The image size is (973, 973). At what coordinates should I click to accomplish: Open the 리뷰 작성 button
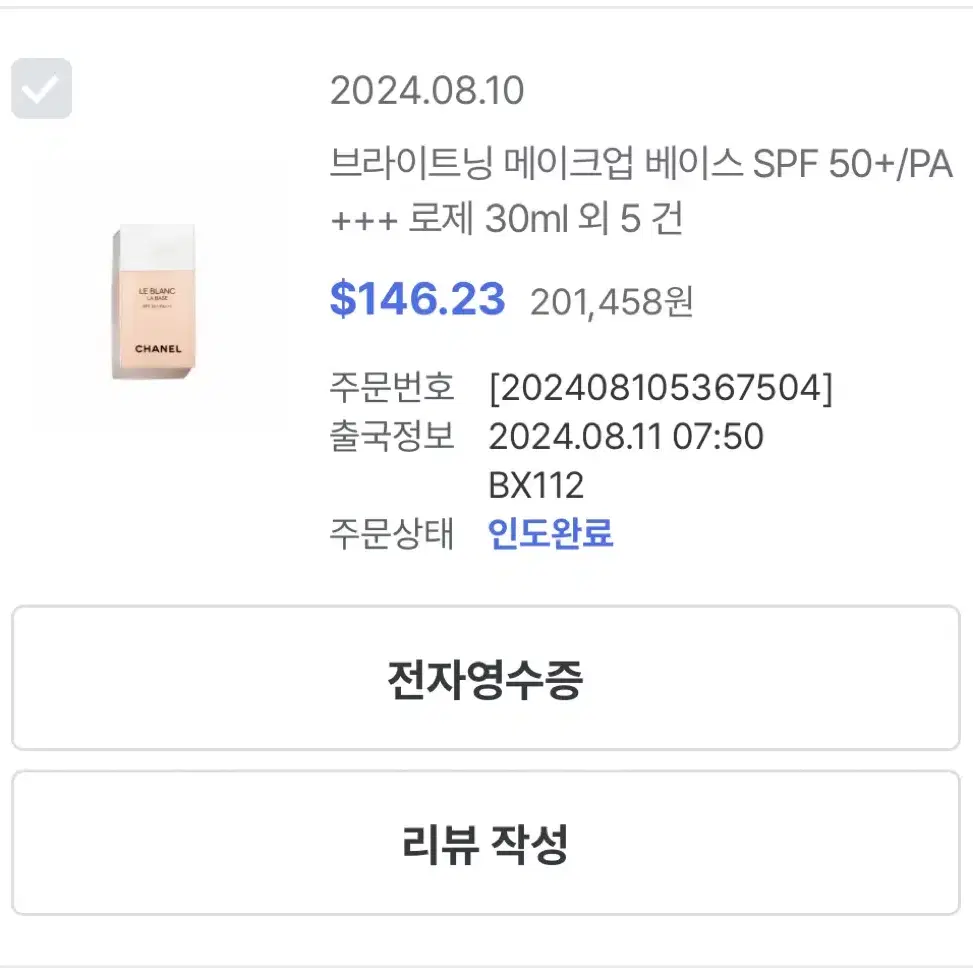tap(486, 843)
